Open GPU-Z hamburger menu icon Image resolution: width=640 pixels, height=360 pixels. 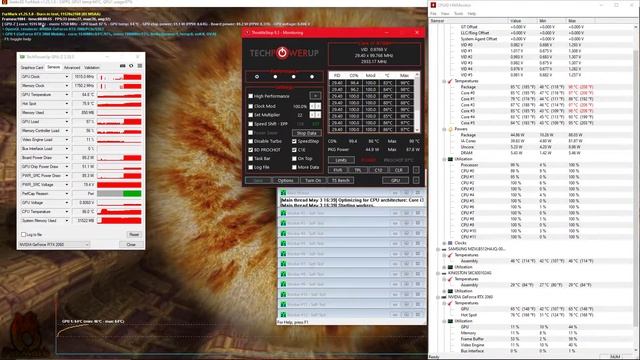coord(140,66)
